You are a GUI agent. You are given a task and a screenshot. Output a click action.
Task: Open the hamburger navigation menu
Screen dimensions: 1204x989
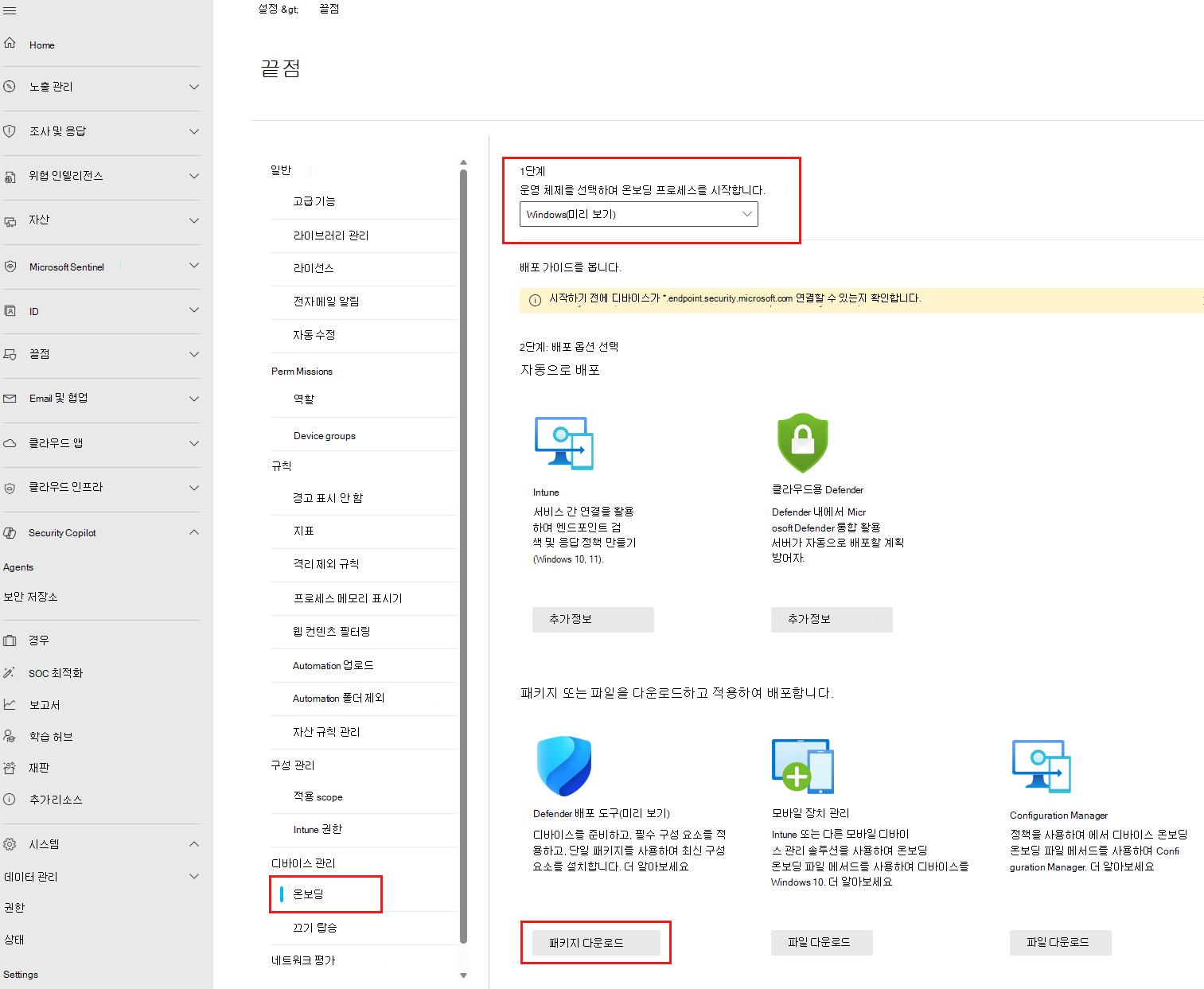10,10
